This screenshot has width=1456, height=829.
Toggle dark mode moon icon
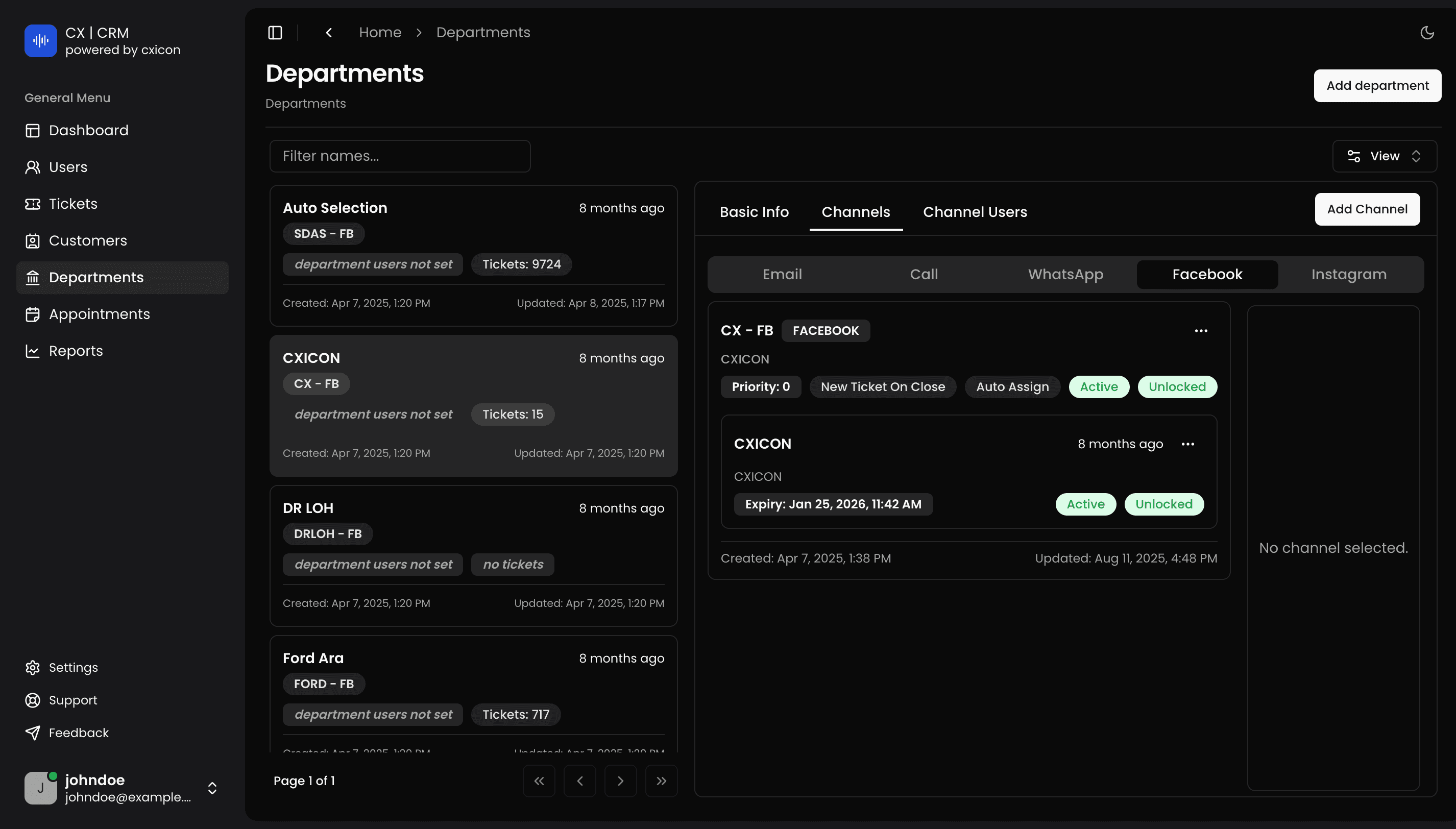pos(1427,33)
